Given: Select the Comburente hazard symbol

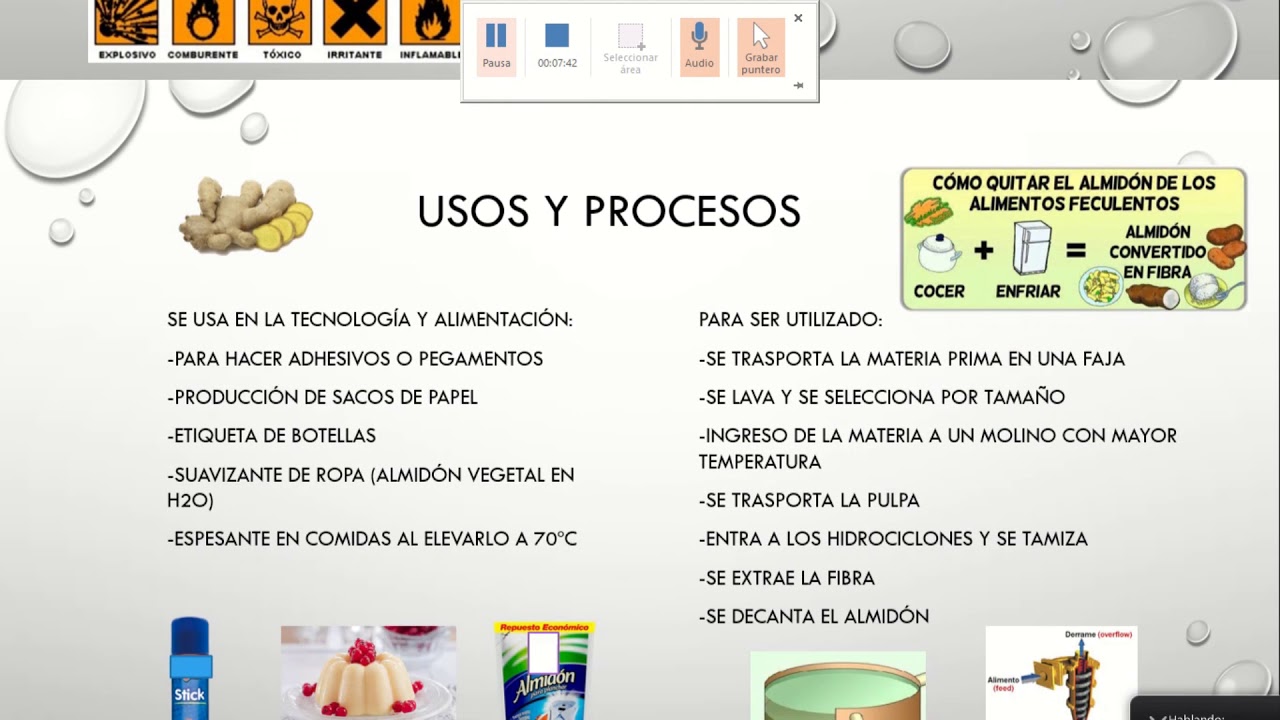Looking at the screenshot, I should coord(203,29).
